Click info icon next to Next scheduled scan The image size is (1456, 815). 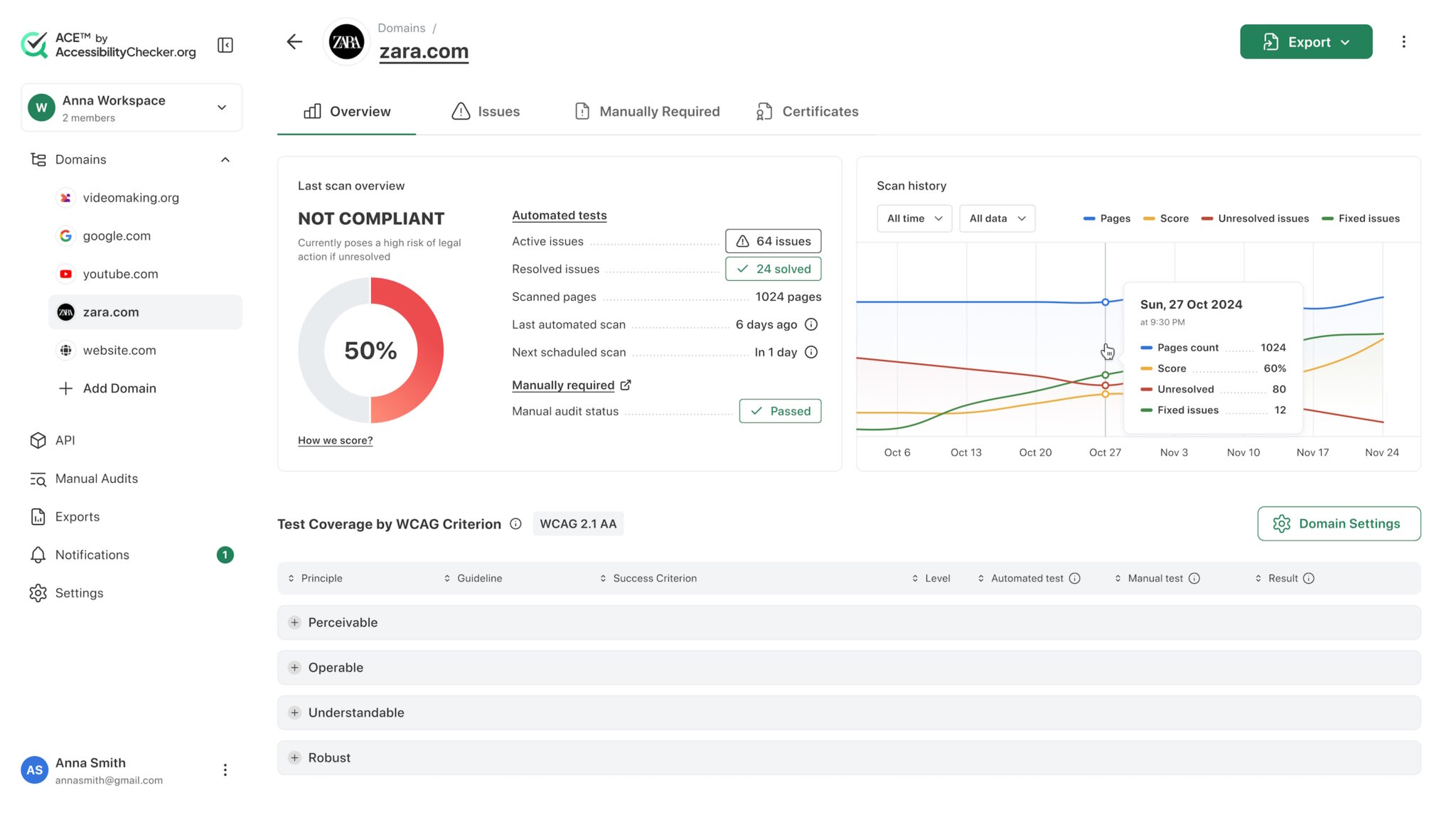[x=811, y=352]
